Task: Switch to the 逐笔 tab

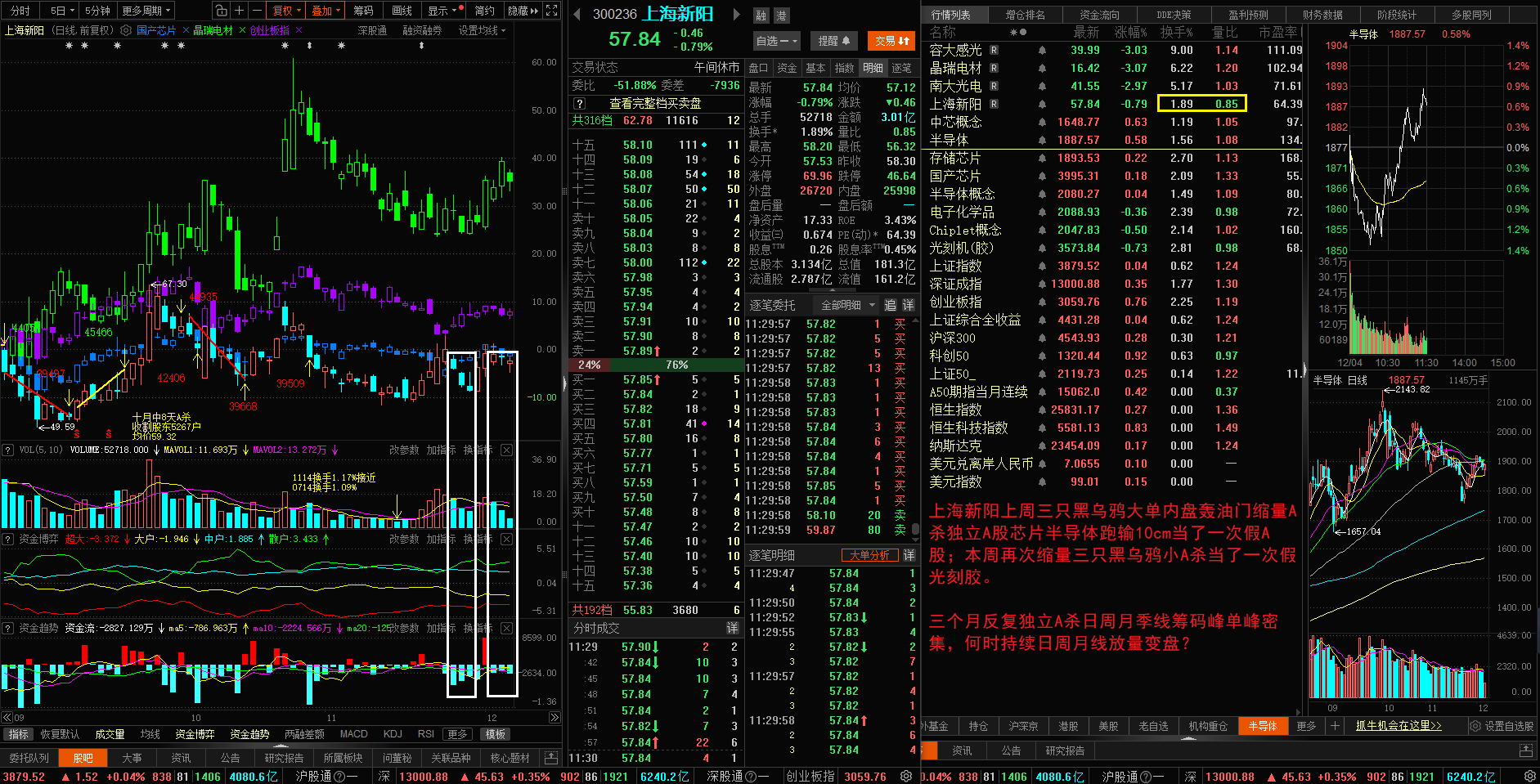Action: click(901, 68)
